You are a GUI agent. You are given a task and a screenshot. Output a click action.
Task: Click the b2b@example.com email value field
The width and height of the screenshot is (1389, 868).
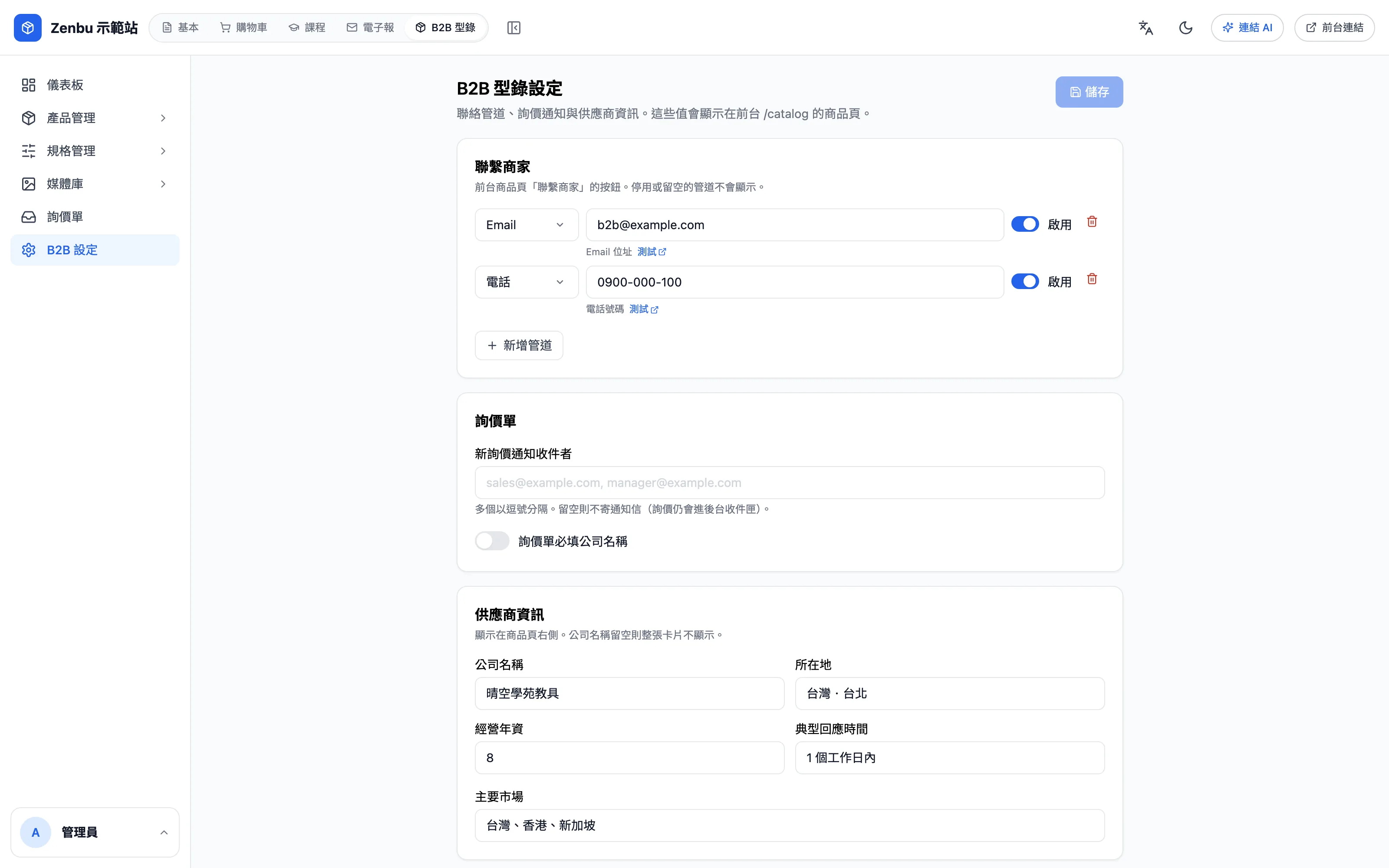click(795, 225)
